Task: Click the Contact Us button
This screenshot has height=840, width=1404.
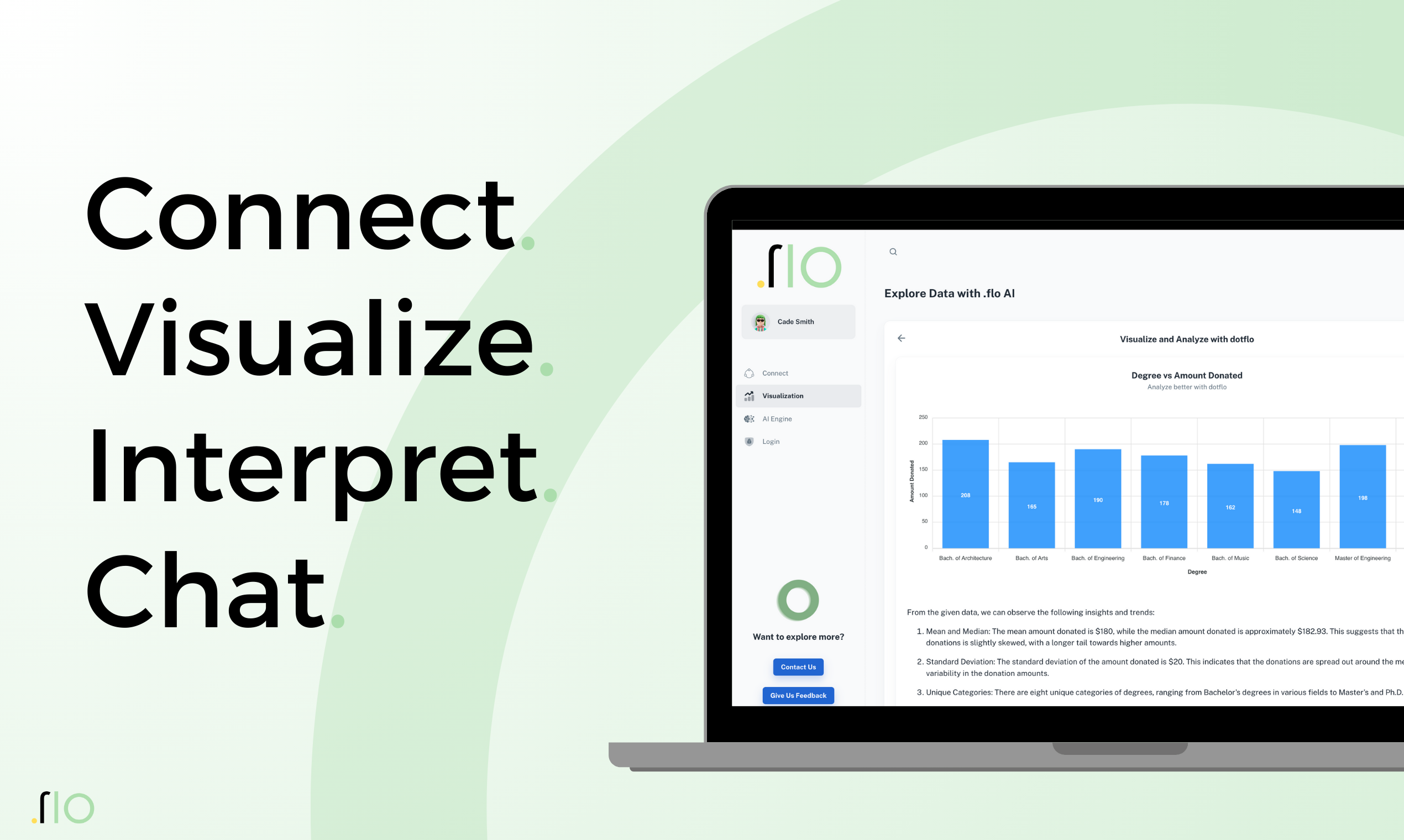Action: click(798, 666)
